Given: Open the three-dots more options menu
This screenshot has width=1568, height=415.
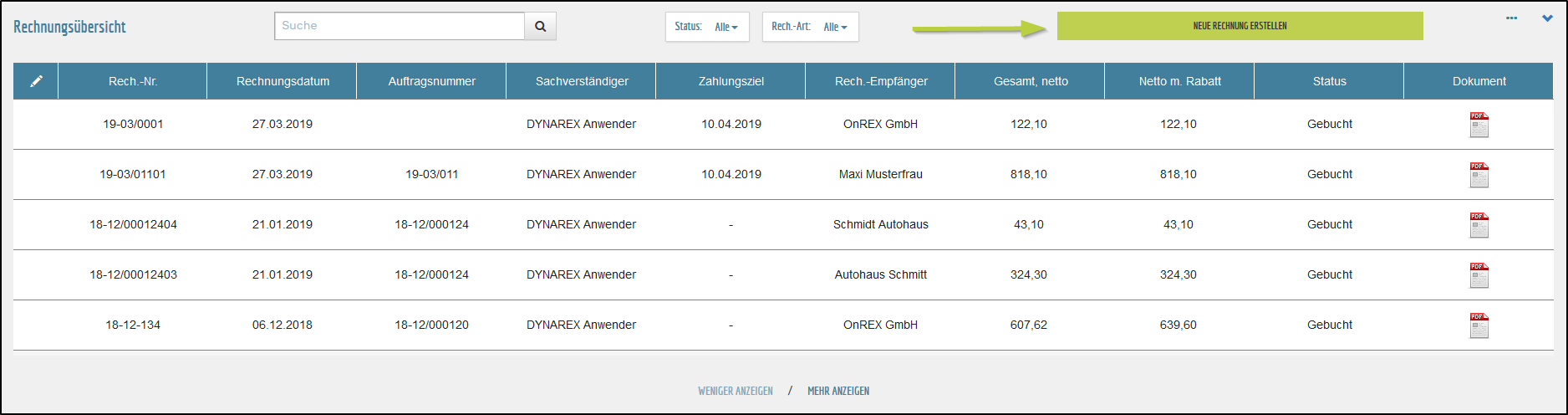Looking at the screenshot, I should pyautogui.click(x=1511, y=18).
